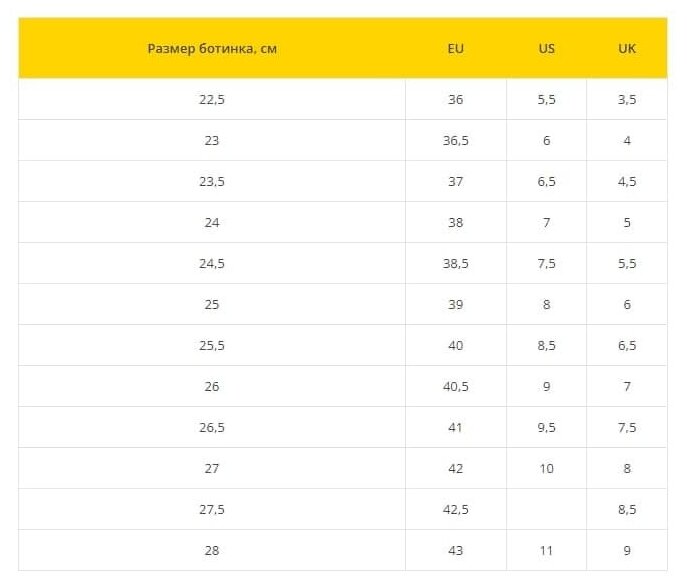Select the EU size 43 cell
The width and height of the screenshot is (687, 588).
(x=456, y=550)
